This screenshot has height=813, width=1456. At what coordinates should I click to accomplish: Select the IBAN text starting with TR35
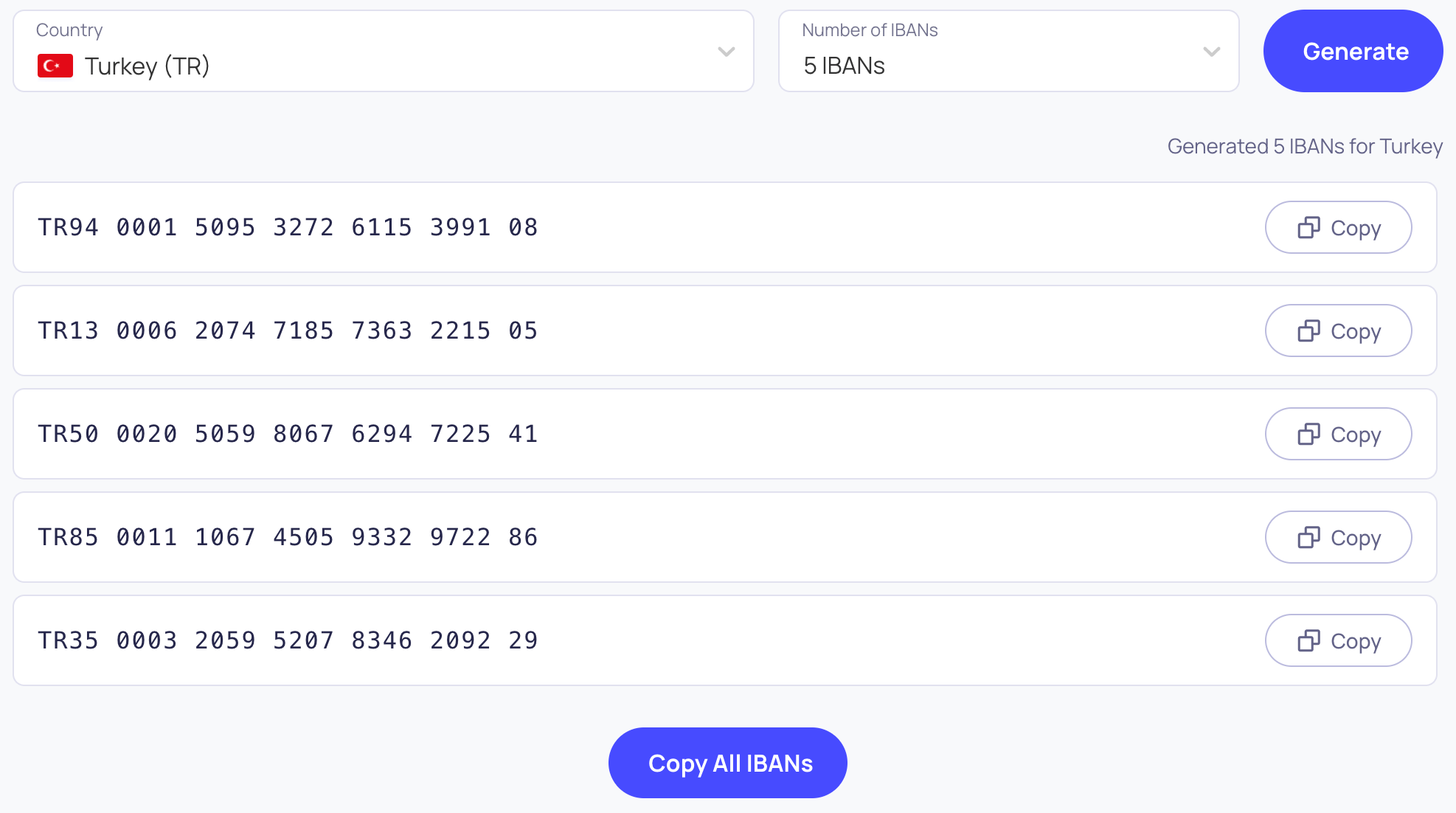point(288,640)
